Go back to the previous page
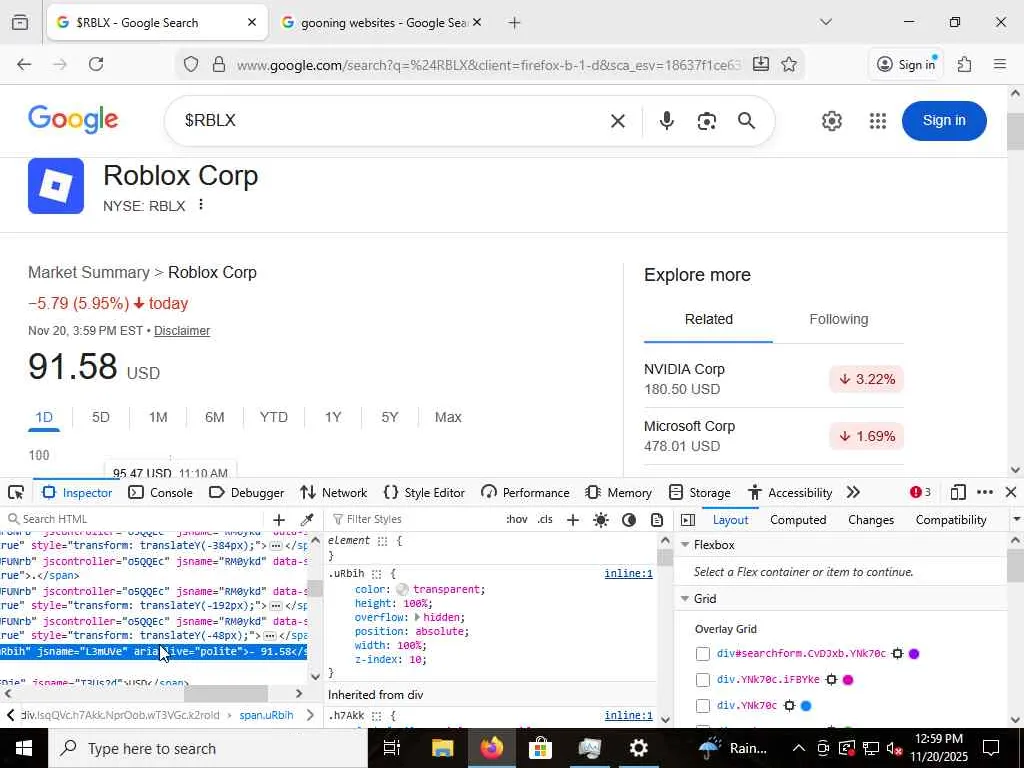The width and height of the screenshot is (1024, 768). coord(24,64)
